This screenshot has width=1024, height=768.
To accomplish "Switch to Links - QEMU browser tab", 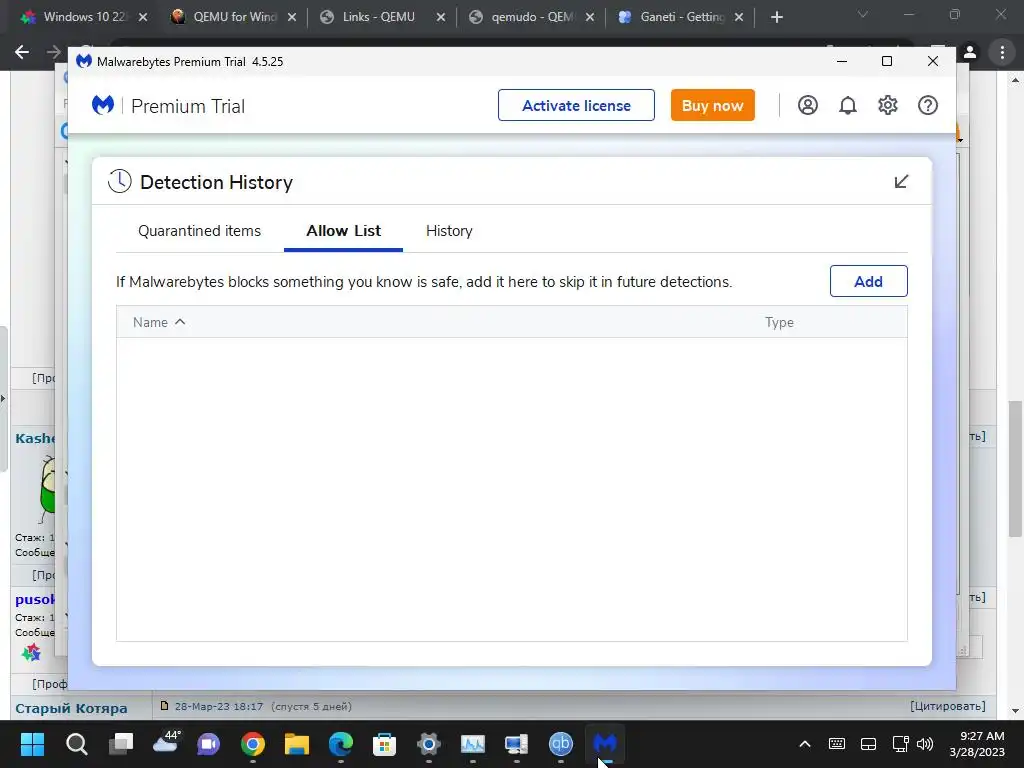I will tap(379, 17).
